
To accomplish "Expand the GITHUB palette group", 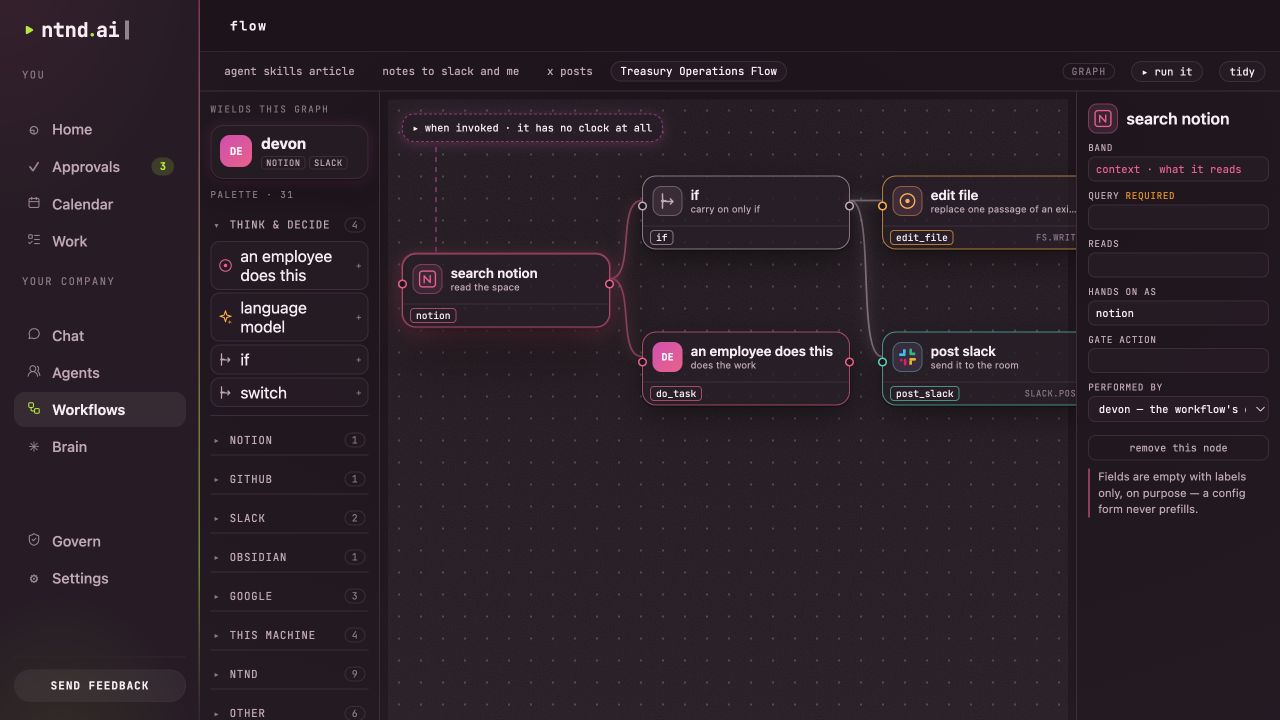I will [x=289, y=479].
